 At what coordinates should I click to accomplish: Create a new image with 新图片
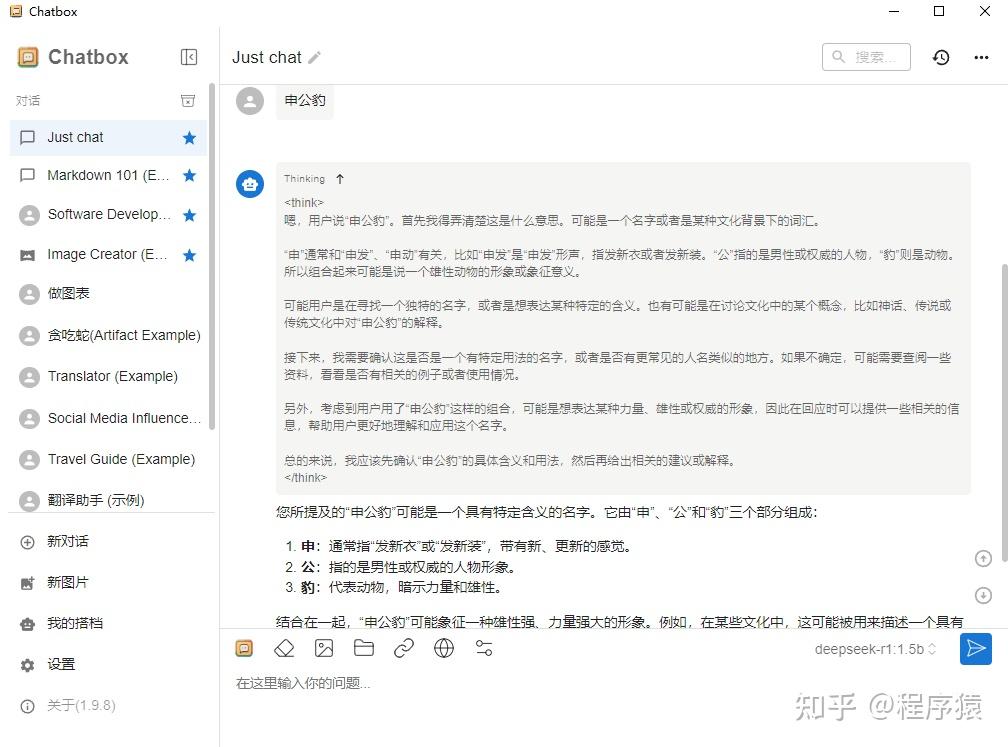click(x=108, y=583)
